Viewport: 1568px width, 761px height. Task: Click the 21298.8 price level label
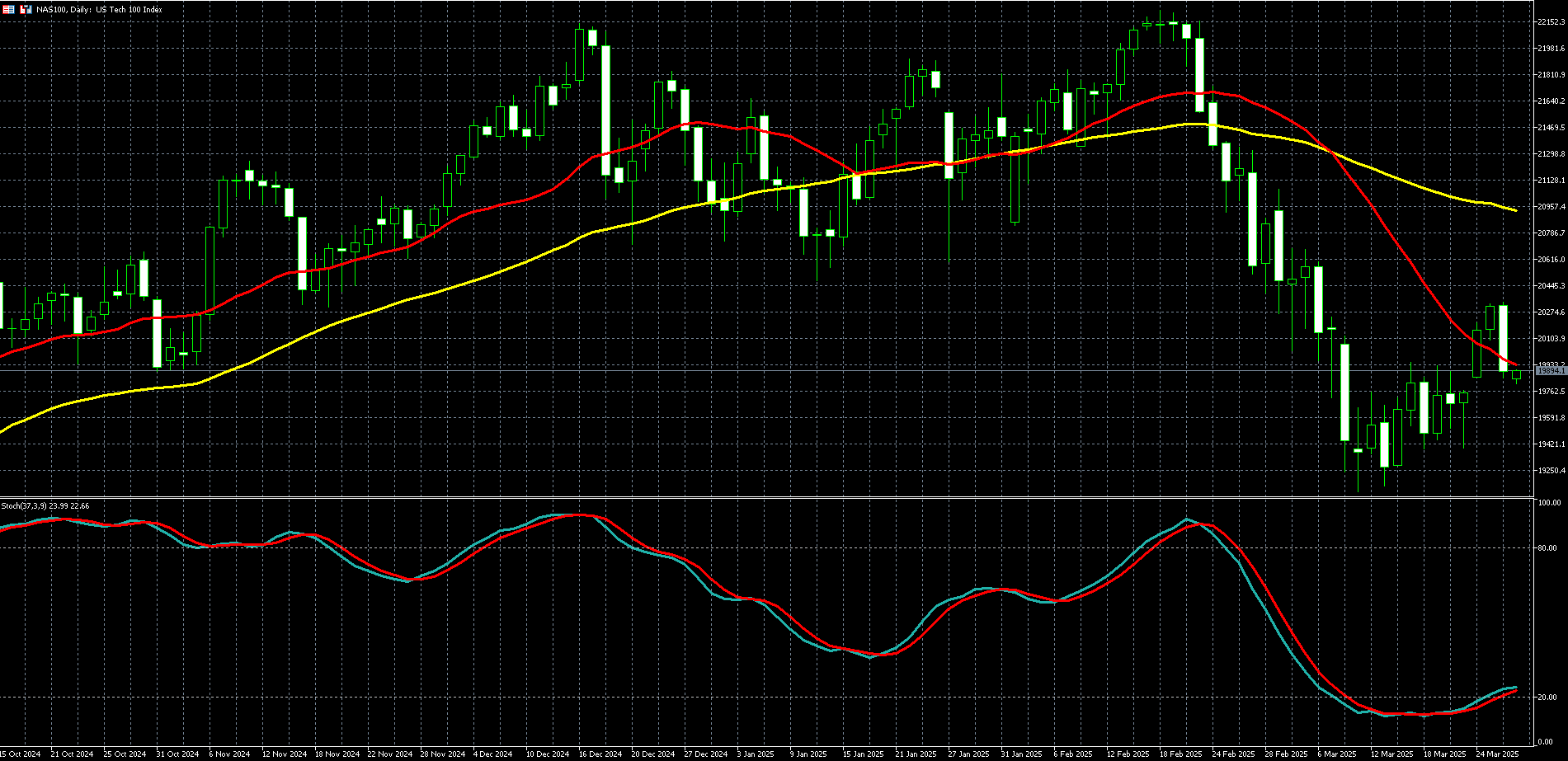1551,154
